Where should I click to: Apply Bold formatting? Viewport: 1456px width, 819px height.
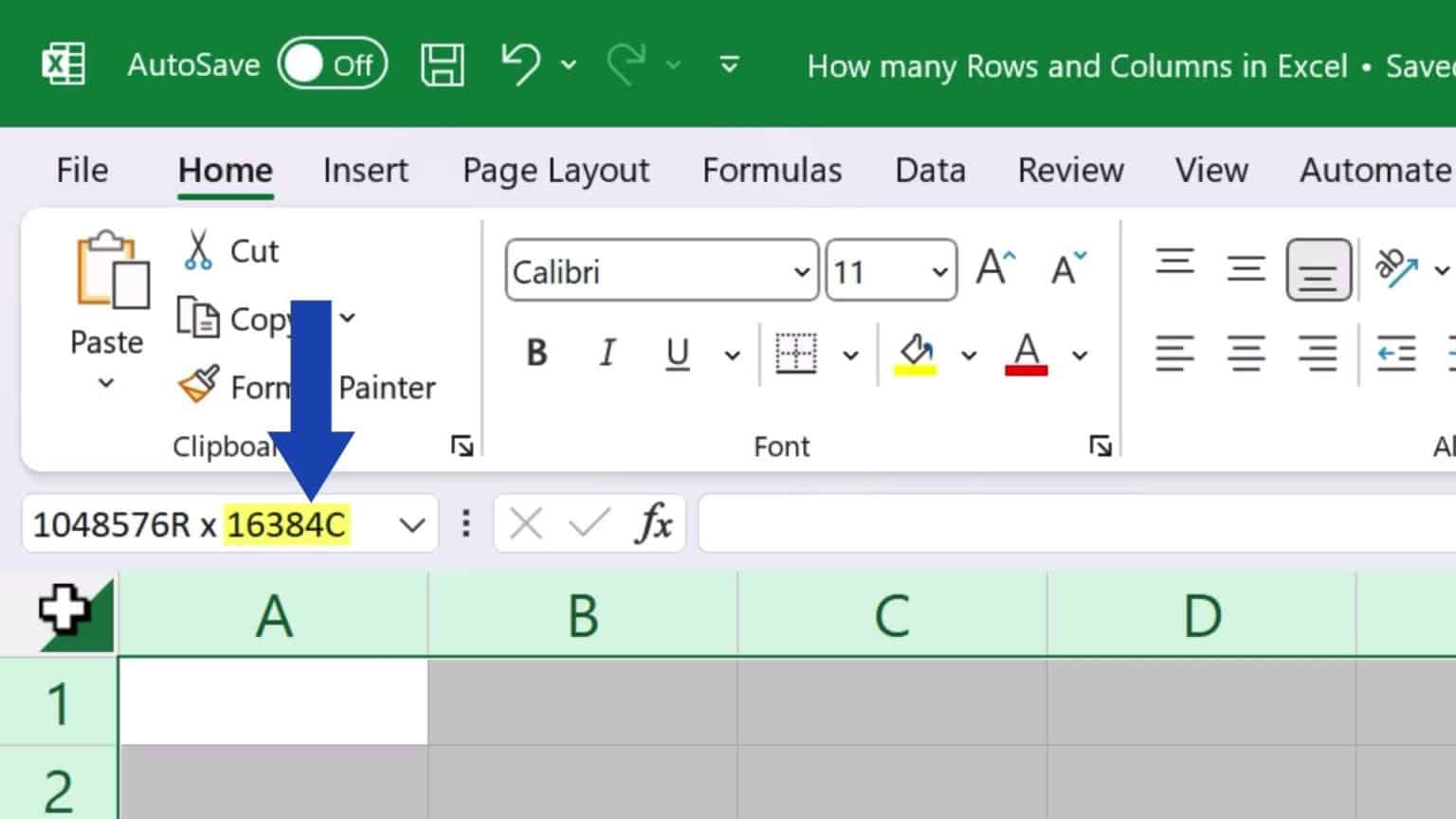point(536,354)
